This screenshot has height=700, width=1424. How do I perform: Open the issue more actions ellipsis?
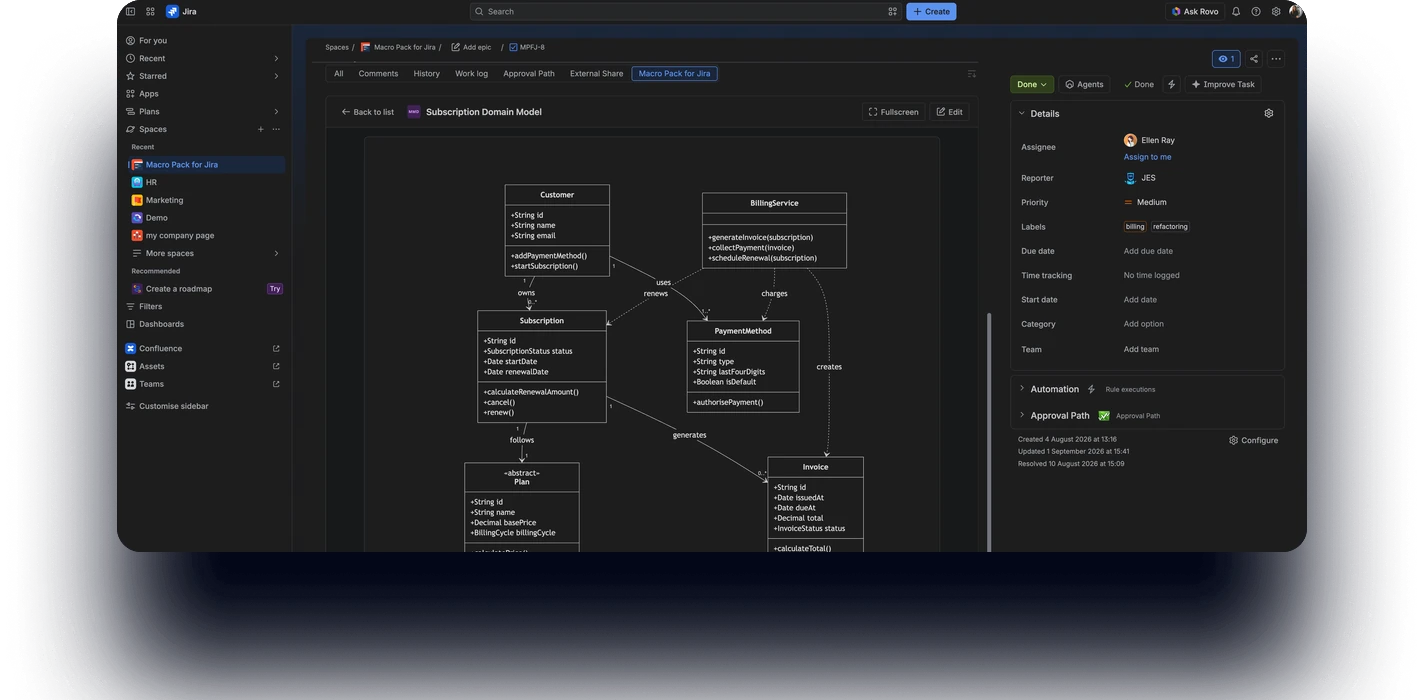point(1276,59)
